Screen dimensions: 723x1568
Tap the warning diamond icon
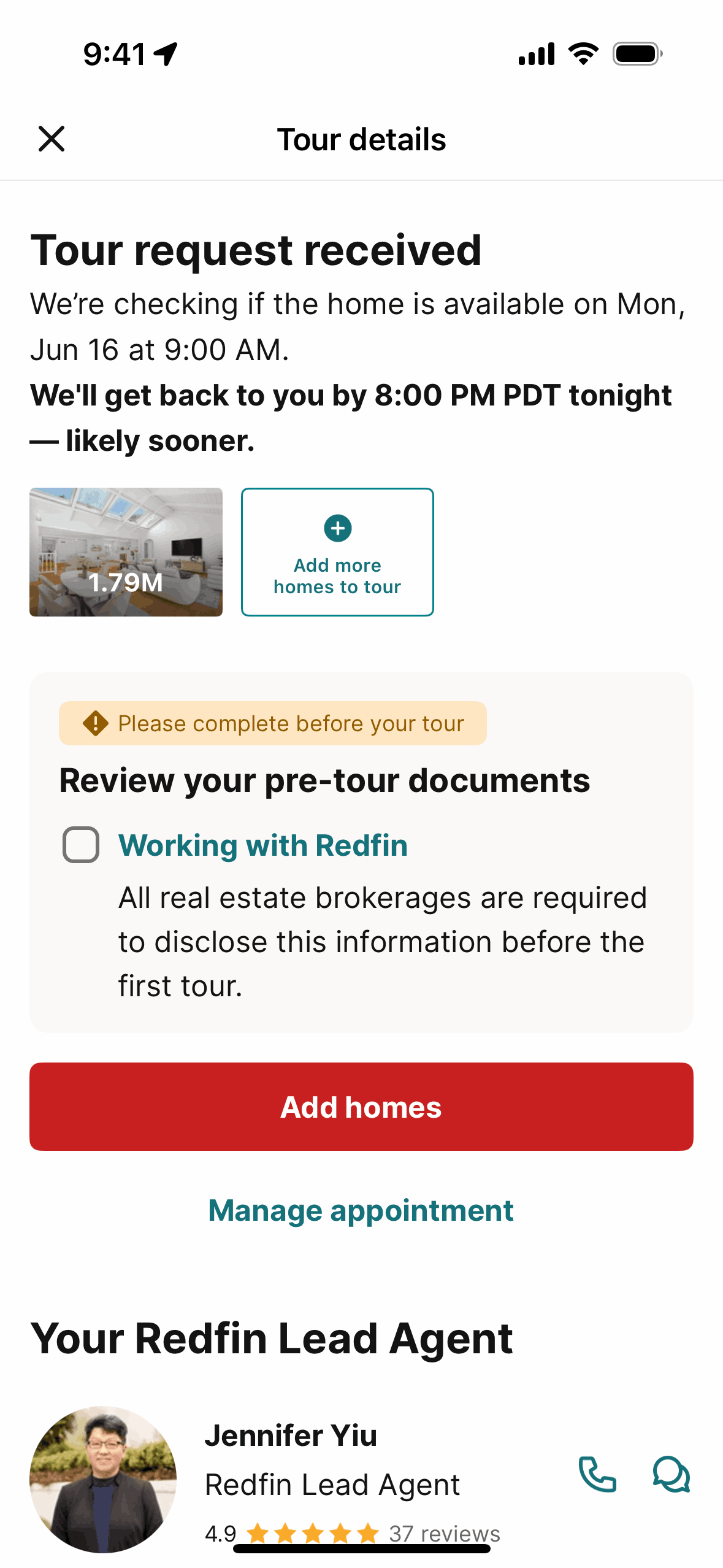click(96, 723)
